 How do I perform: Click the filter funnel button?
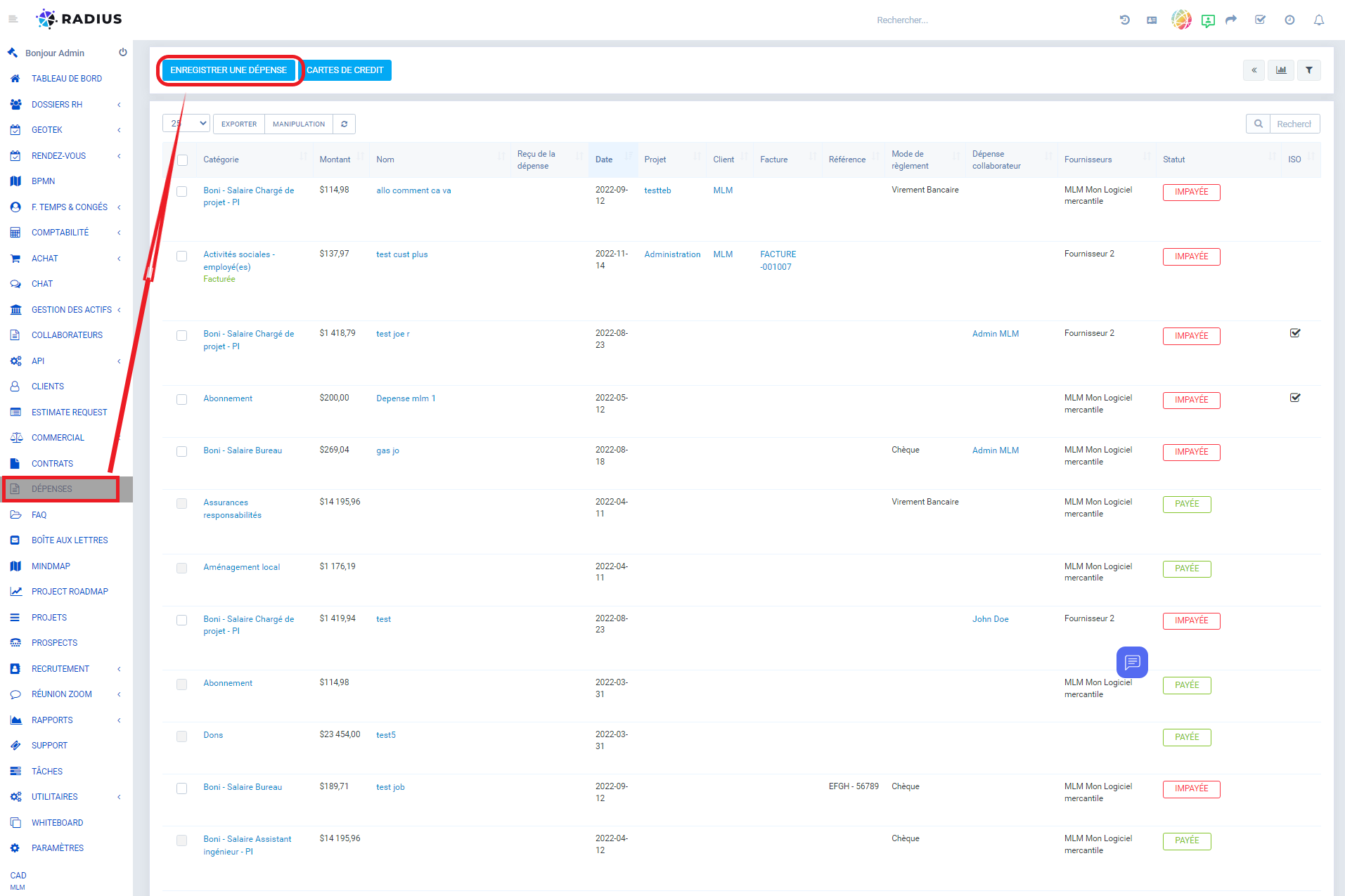[1309, 70]
